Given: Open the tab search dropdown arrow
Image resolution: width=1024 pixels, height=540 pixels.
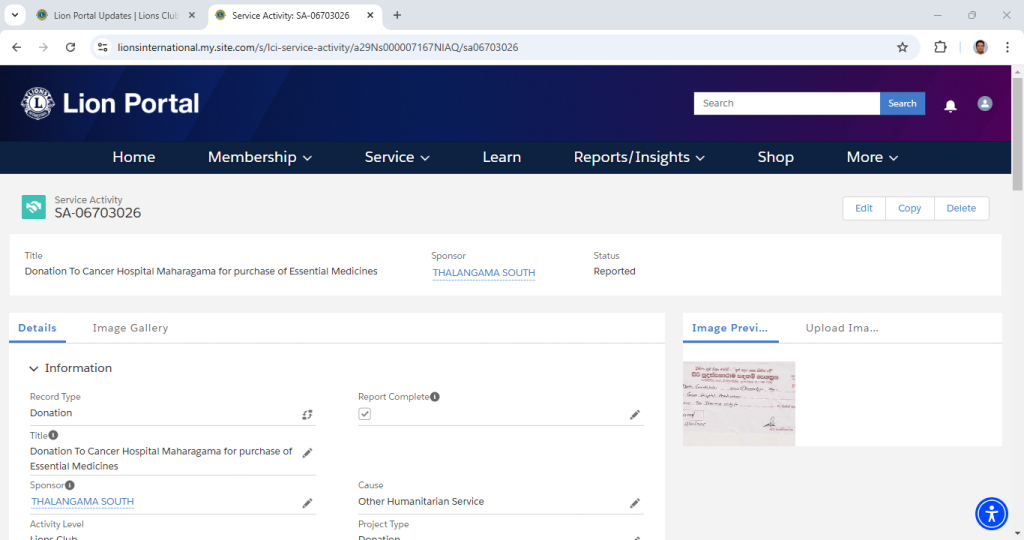Looking at the screenshot, I should pos(14,15).
